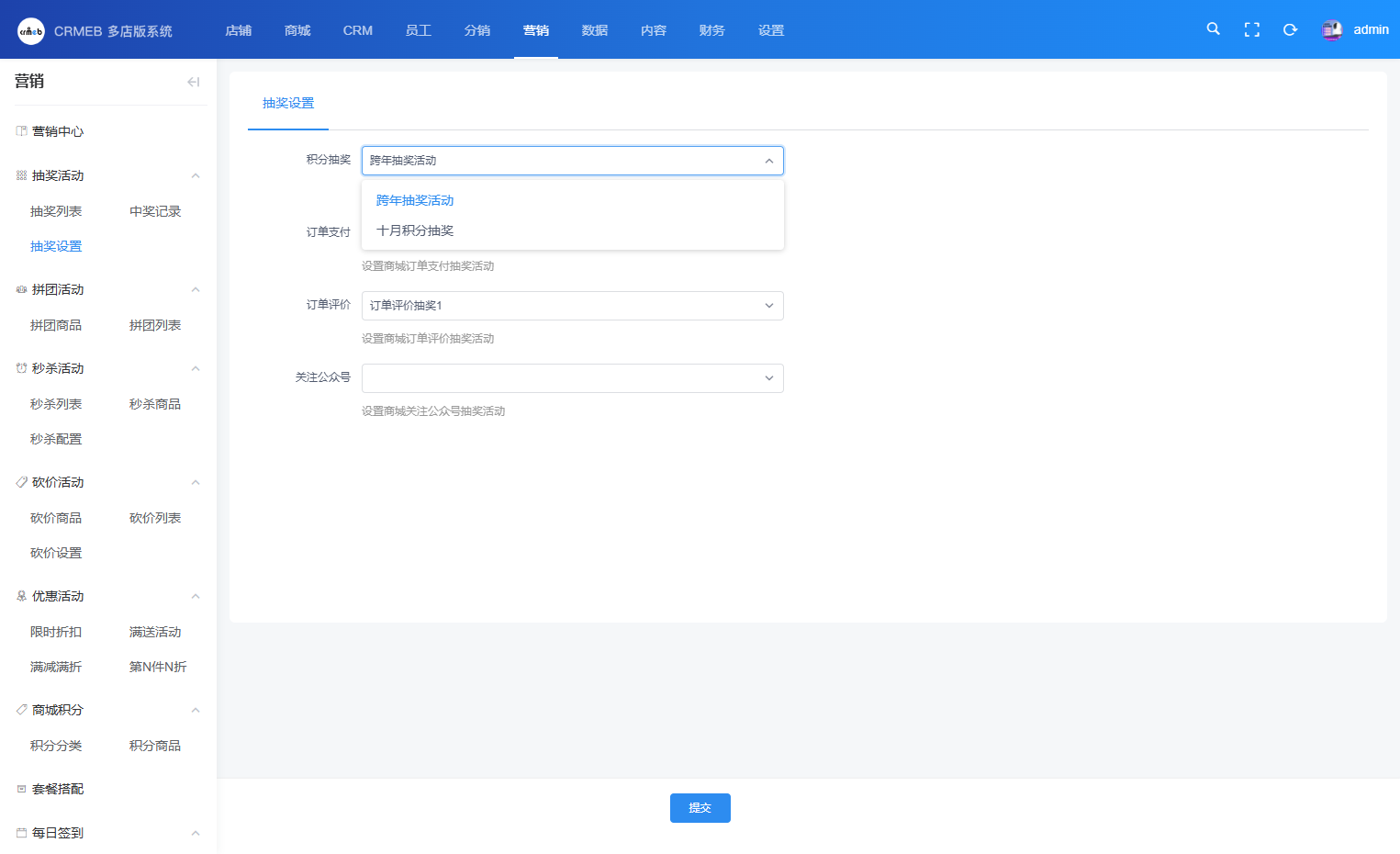The image size is (1400, 854).
Task: Choose 跨年抽奖活动 in the dropdown list
Action: 415,200
